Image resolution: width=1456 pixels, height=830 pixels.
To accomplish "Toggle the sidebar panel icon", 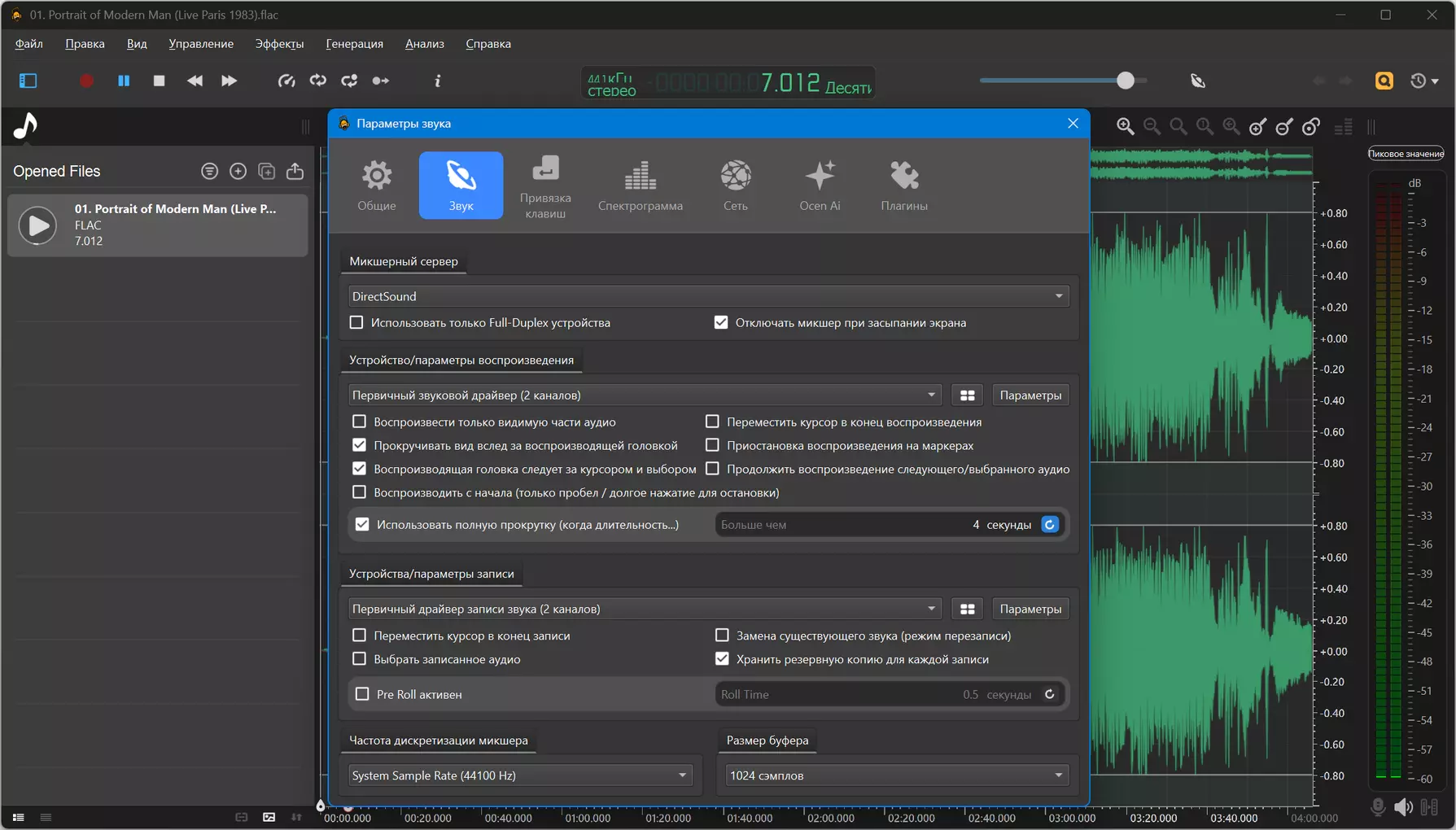I will (x=28, y=81).
